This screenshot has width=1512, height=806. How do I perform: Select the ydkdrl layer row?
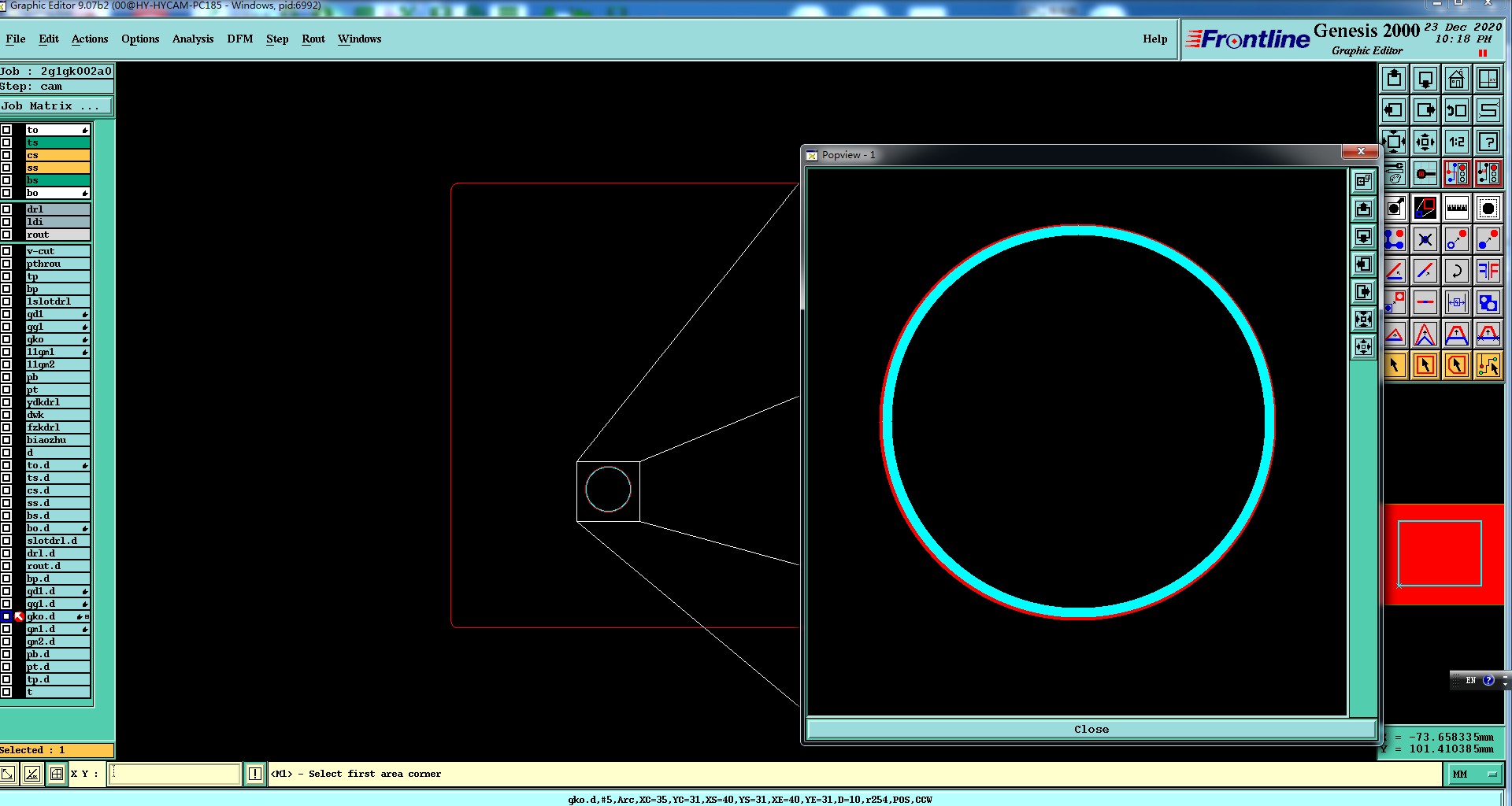pyautogui.click(x=57, y=402)
